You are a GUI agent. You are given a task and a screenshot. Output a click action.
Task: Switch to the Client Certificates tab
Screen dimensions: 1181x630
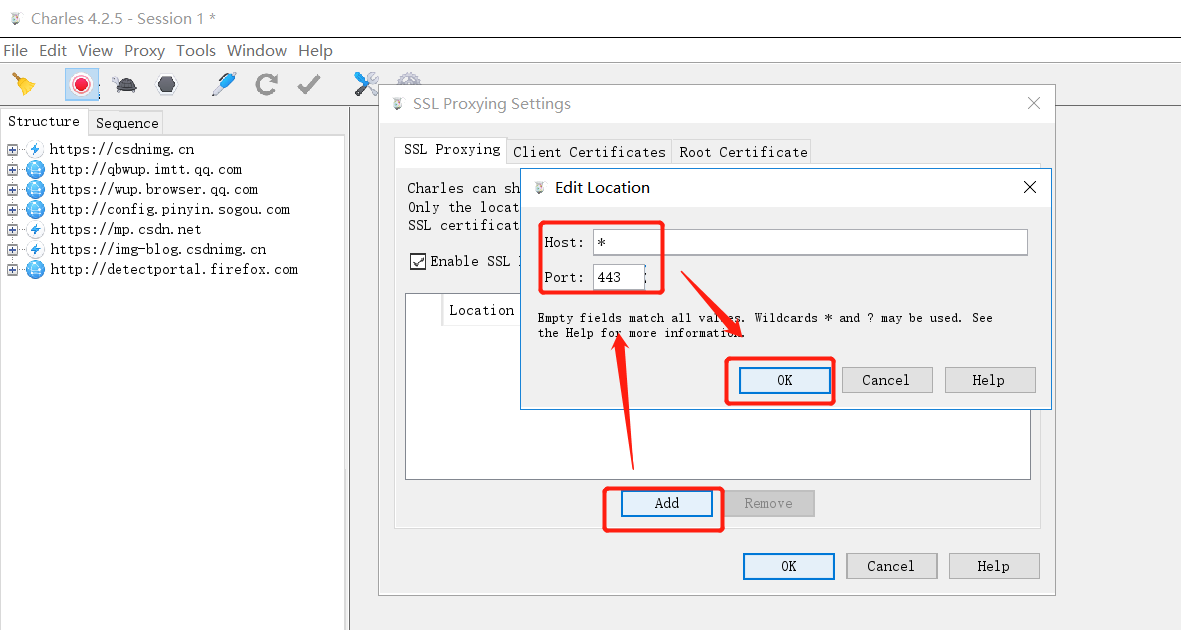[x=589, y=151]
